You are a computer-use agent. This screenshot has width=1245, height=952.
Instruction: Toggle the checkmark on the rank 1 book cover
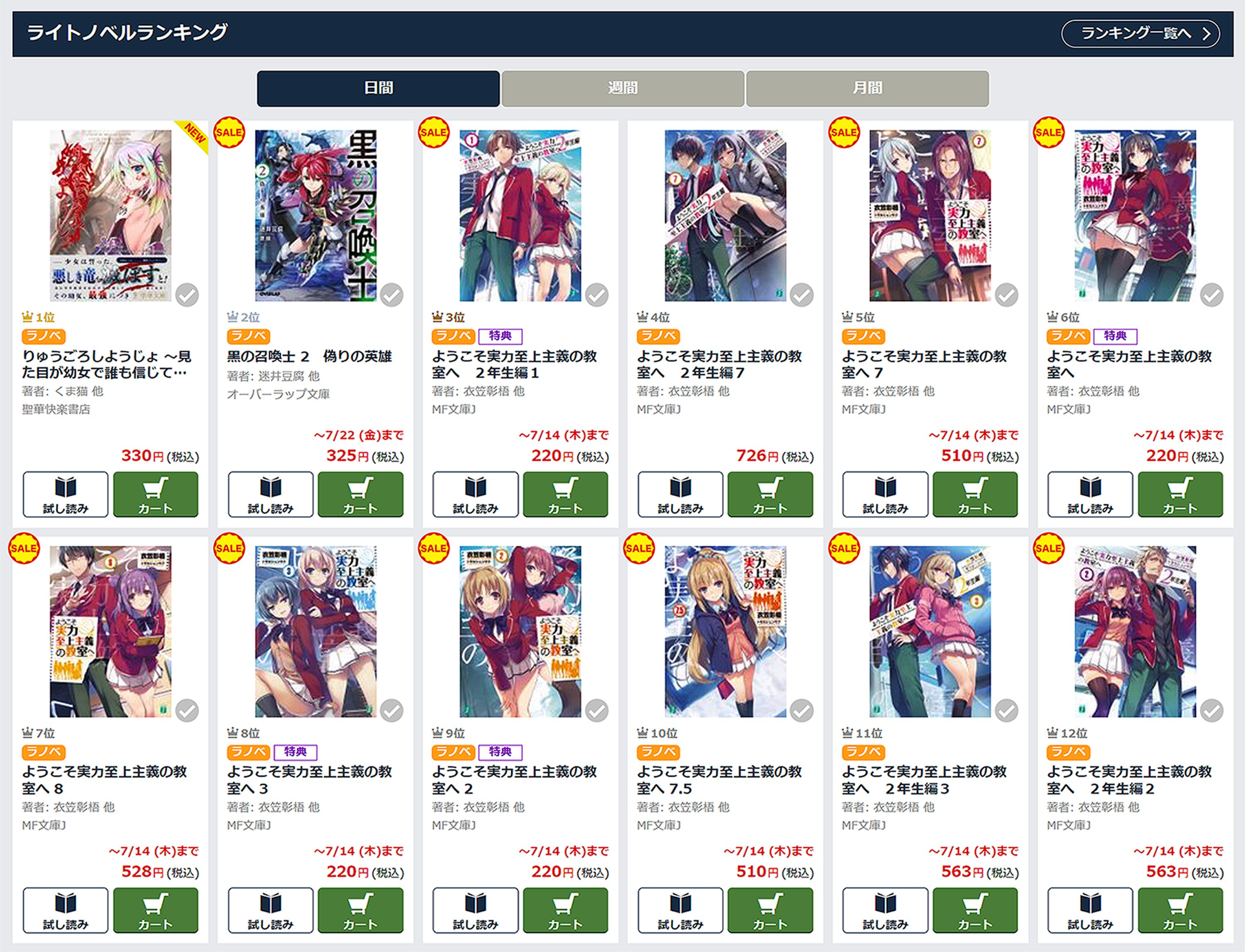pos(187,295)
